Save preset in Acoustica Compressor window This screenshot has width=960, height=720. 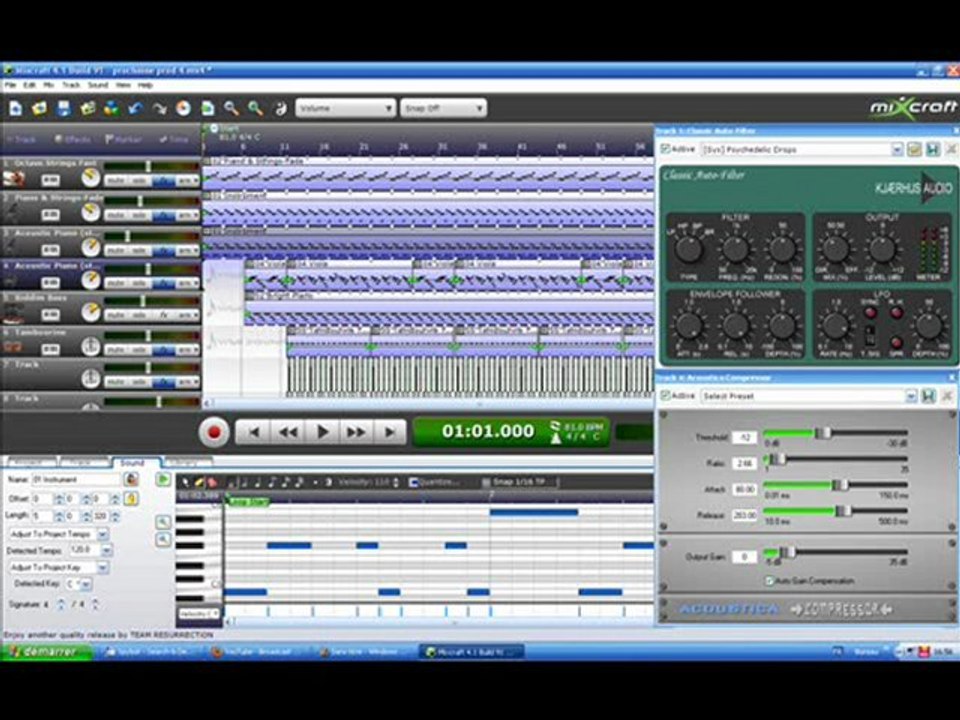(x=929, y=396)
